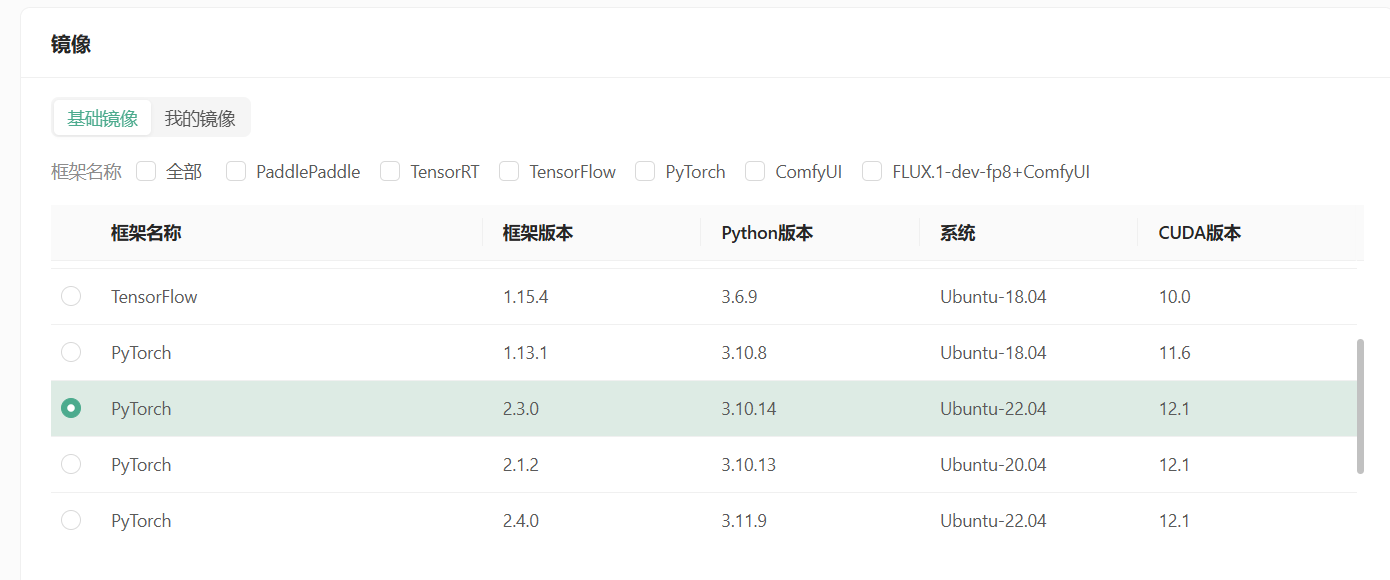The width and height of the screenshot is (1390, 580).
Task: Select the 基础镜像 tab
Action: pos(103,118)
